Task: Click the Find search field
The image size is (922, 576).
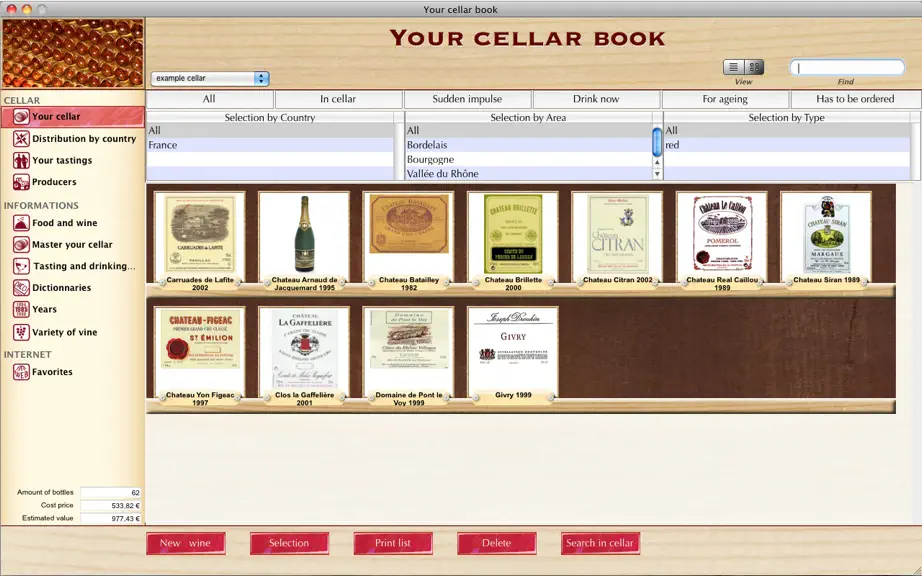Action: point(847,68)
